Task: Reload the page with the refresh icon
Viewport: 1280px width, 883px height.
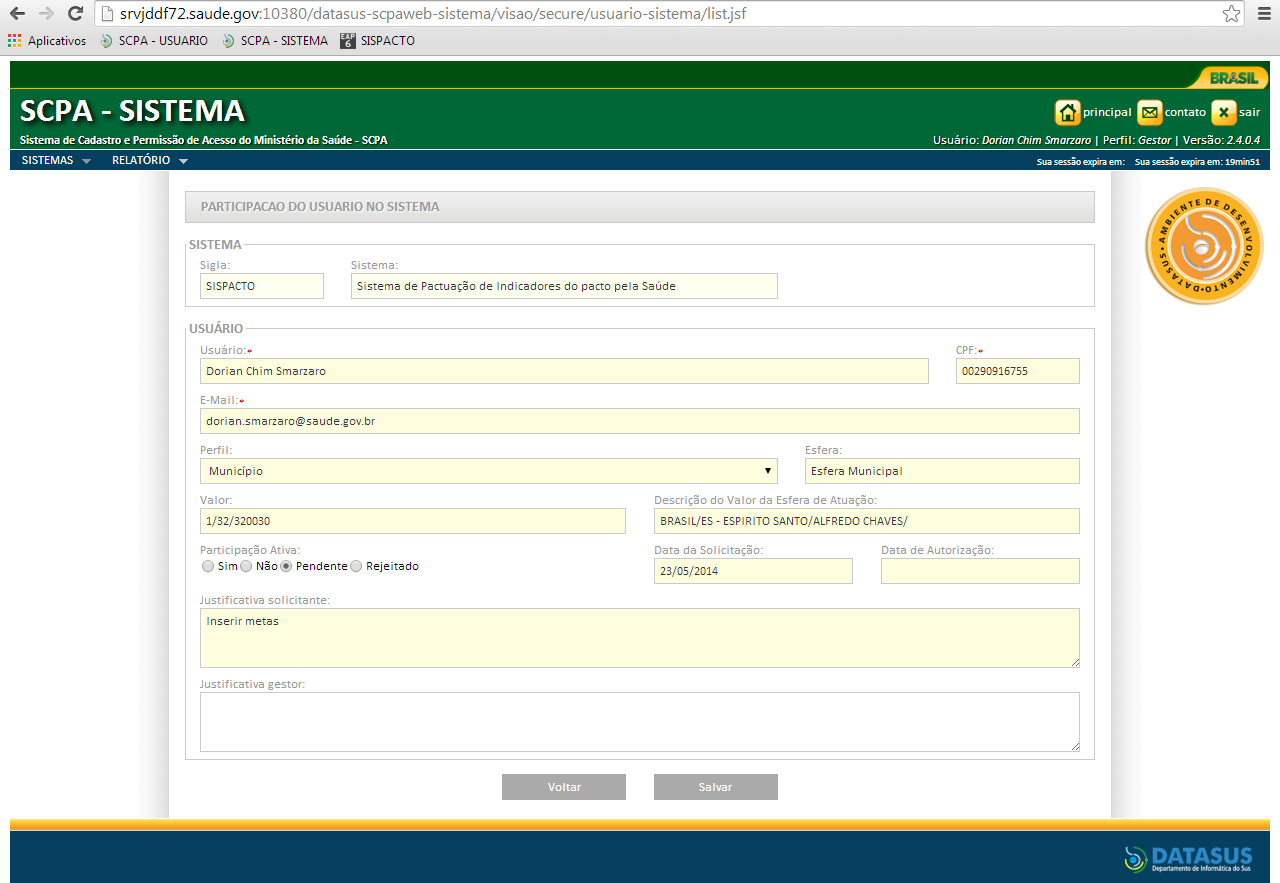Action: [x=75, y=14]
